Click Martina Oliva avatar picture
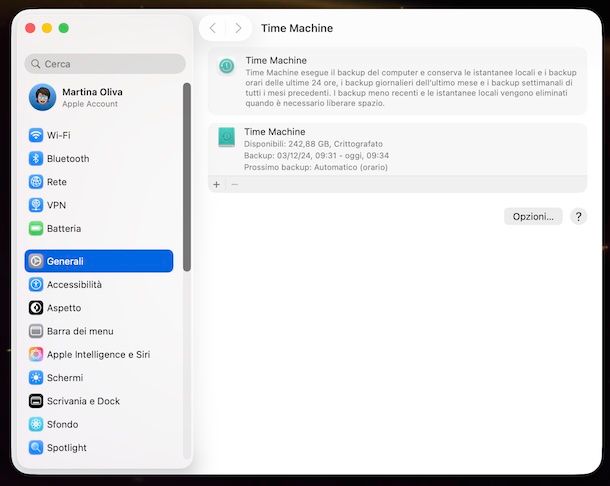Screen dimensions: 610x486 pyautogui.click(x=42, y=97)
